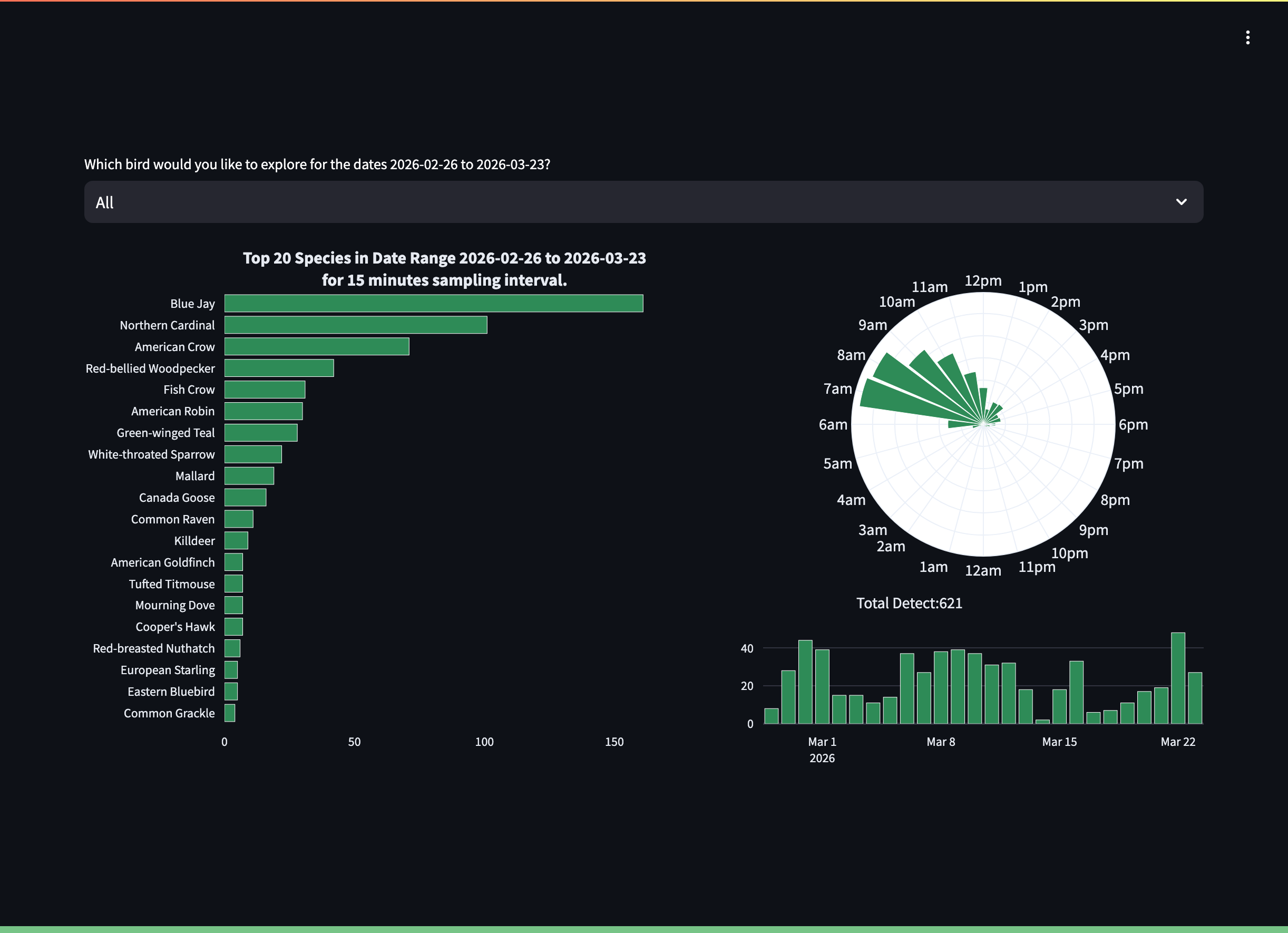Click the Mallard species label
Screen dimensions: 1288x933
coord(195,476)
